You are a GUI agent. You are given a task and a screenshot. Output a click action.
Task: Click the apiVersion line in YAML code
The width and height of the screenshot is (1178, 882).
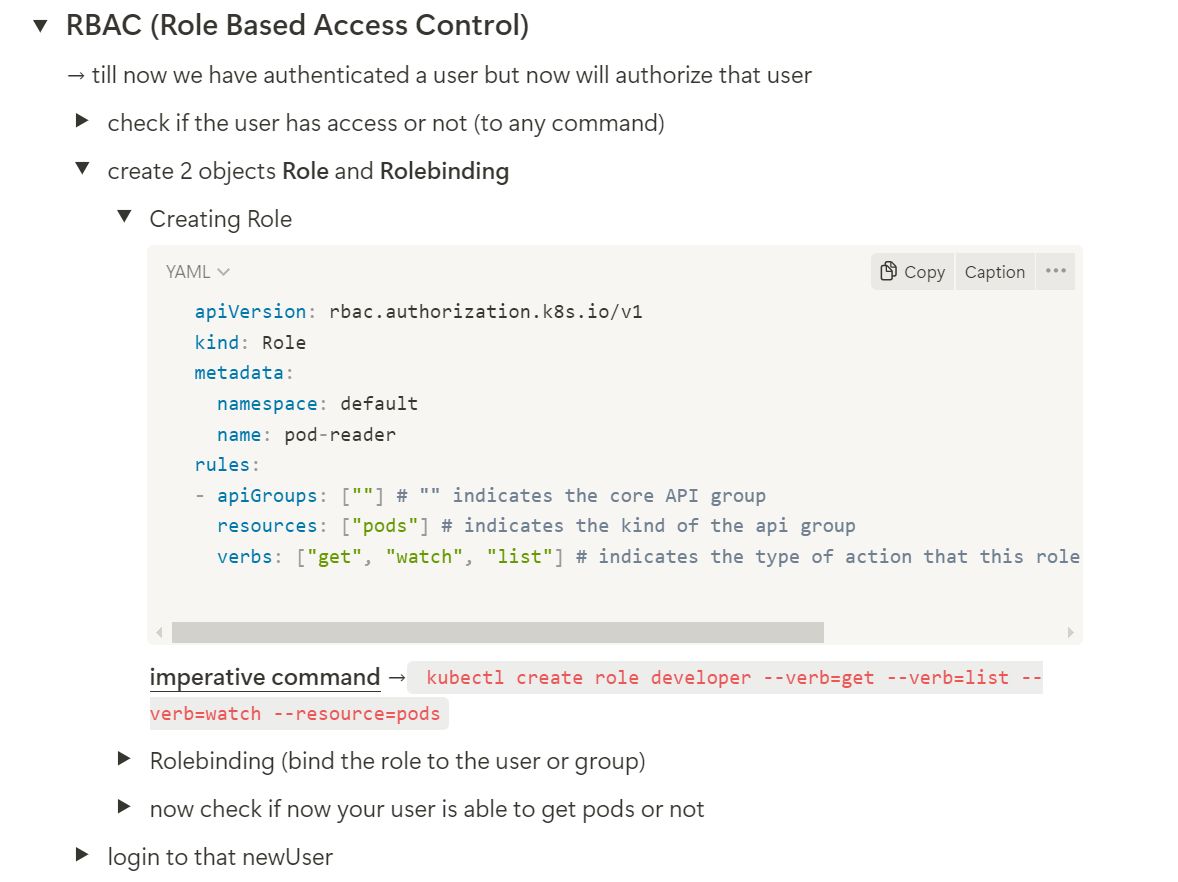418,311
